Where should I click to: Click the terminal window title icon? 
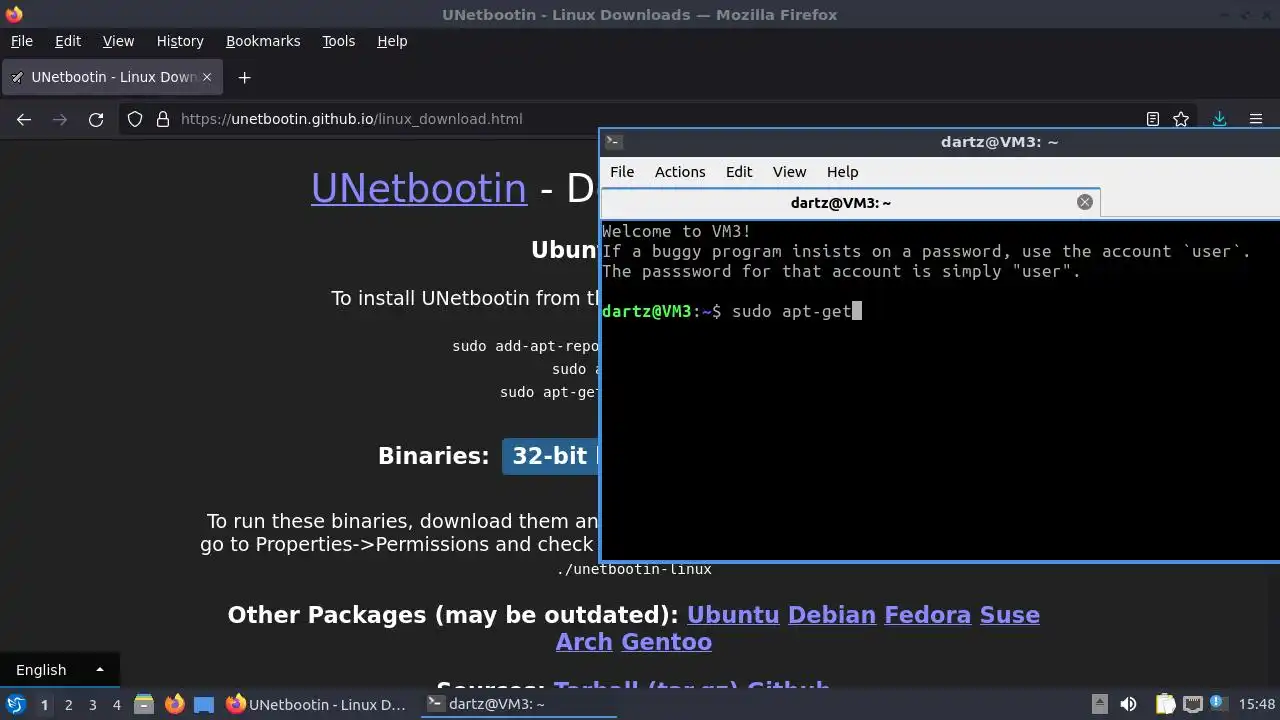tap(614, 142)
